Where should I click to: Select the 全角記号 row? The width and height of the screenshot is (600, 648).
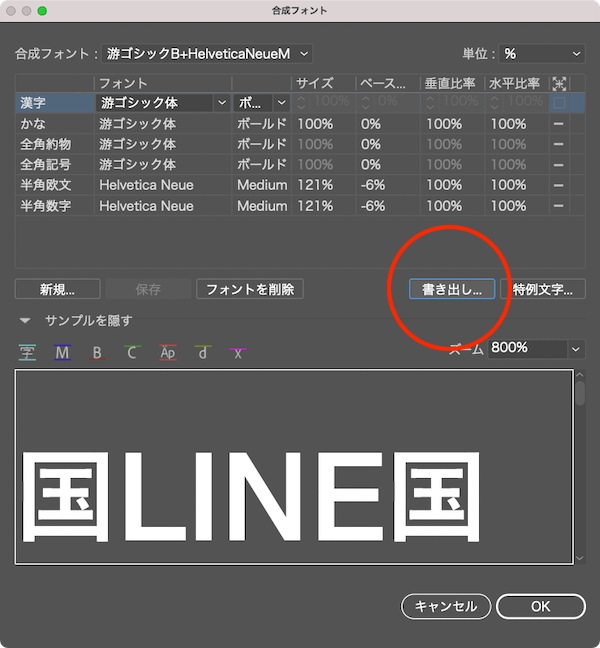point(300,165)
